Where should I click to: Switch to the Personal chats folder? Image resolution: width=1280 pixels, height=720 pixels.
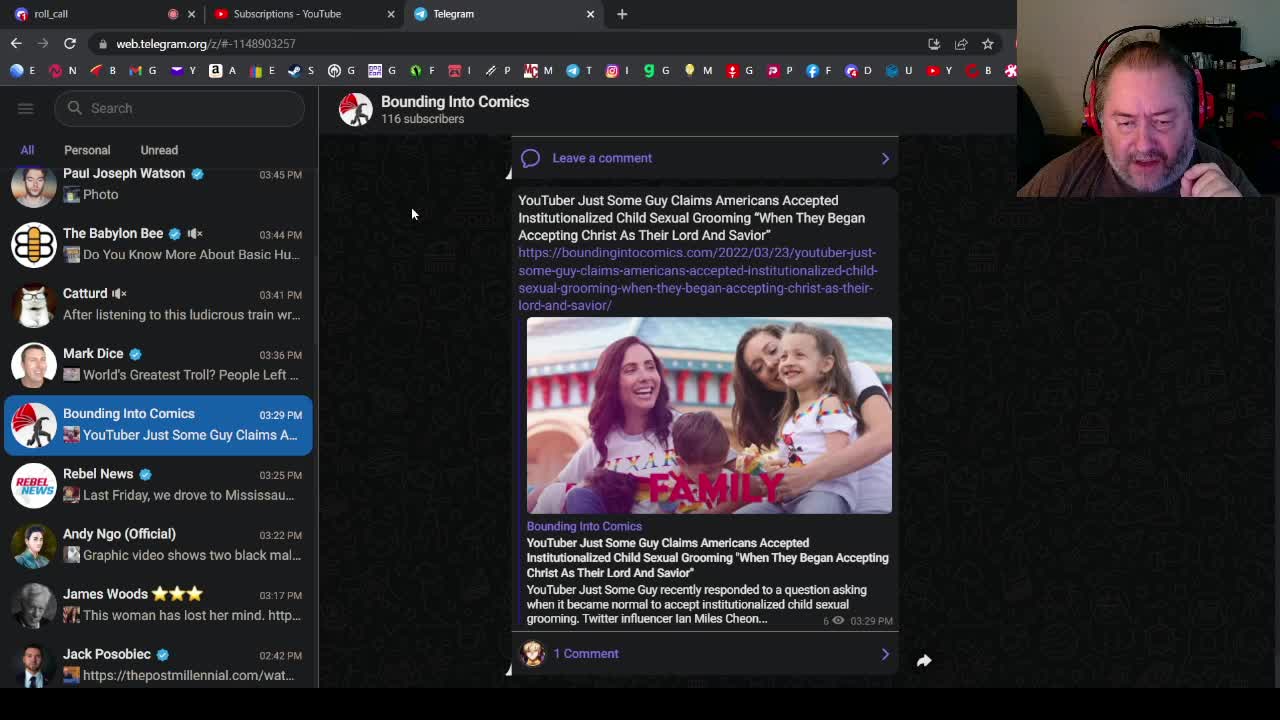(x=87, y=150)
